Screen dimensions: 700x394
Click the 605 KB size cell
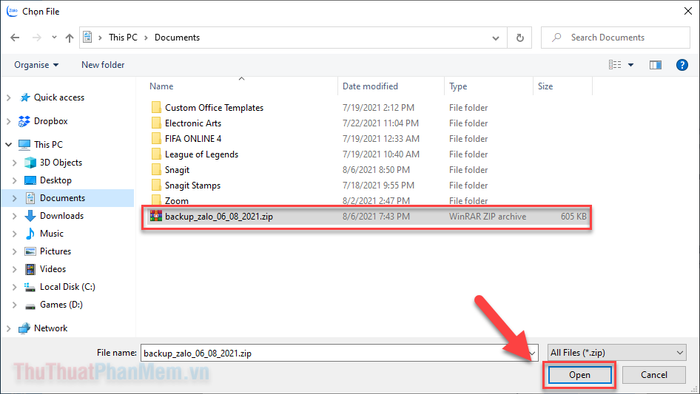[x=574, y=216]
